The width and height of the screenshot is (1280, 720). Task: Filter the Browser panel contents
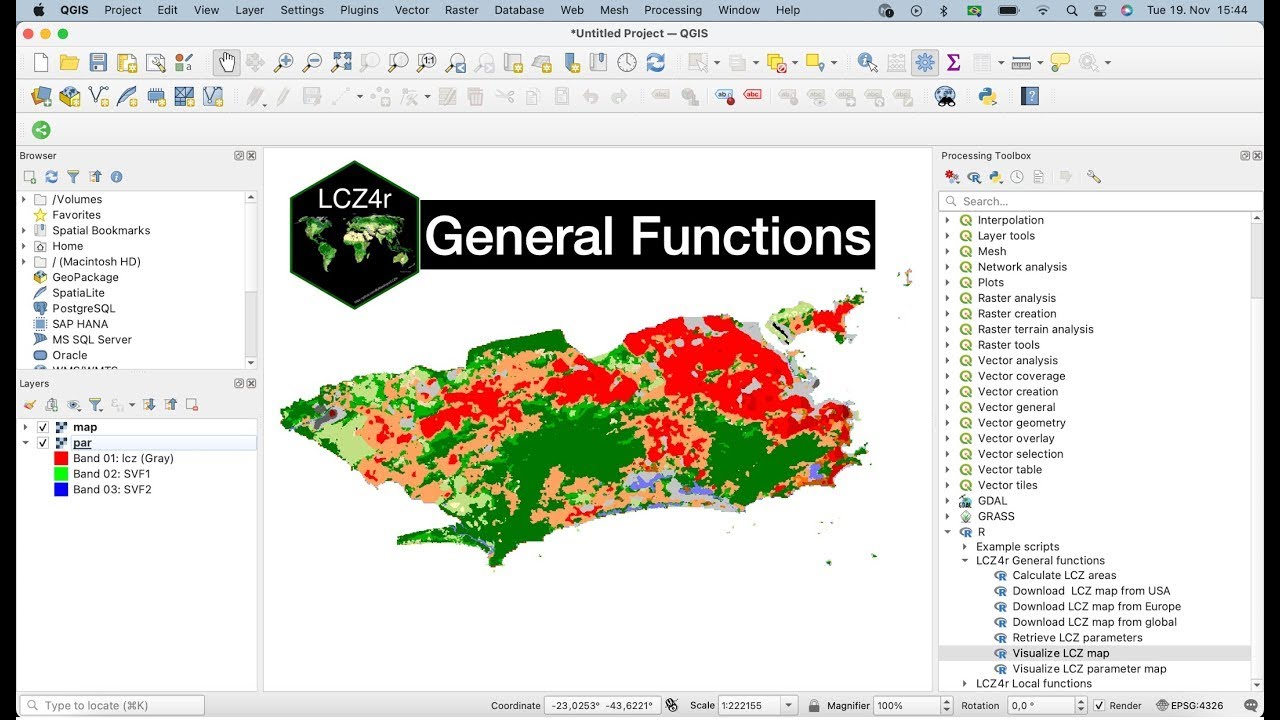click(73, 177)
